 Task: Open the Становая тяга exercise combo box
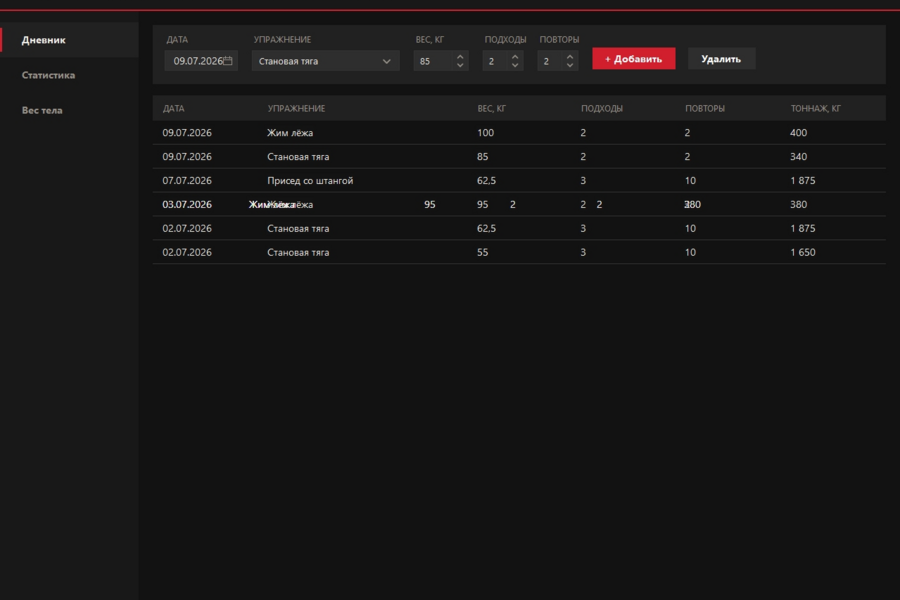pyautogui.click(x=325, y=61)
